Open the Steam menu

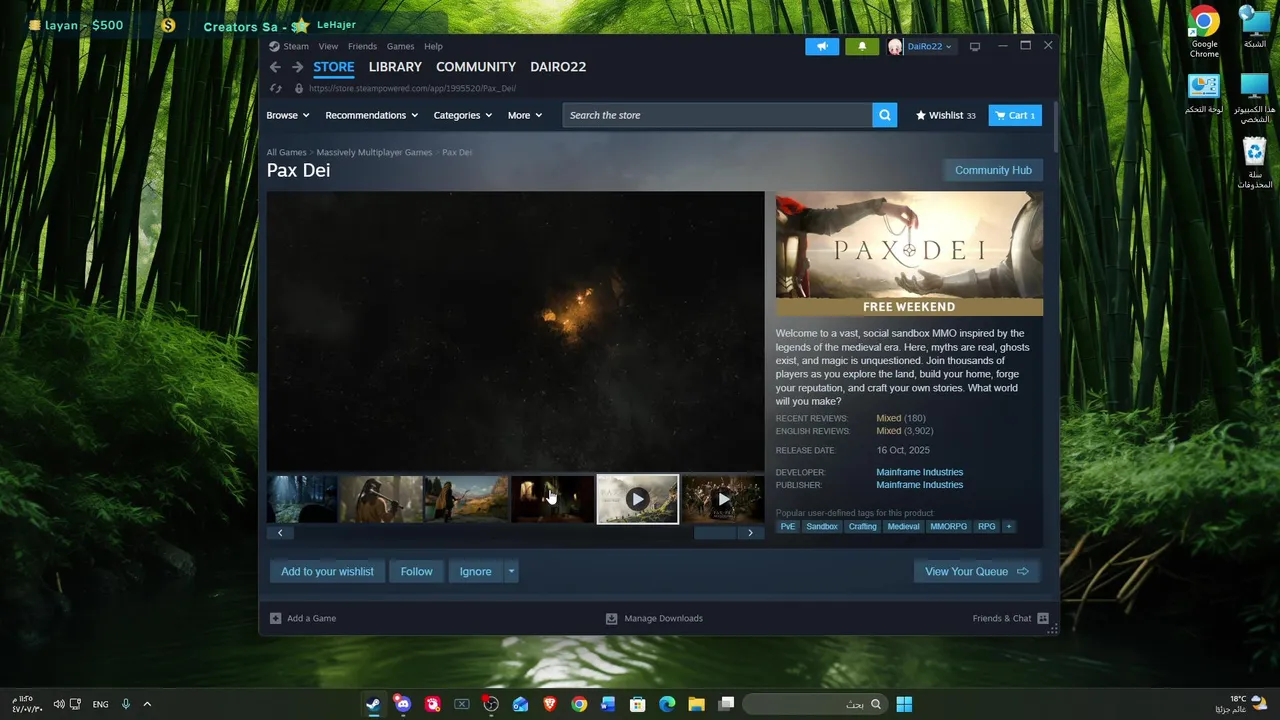coord(296,47)
